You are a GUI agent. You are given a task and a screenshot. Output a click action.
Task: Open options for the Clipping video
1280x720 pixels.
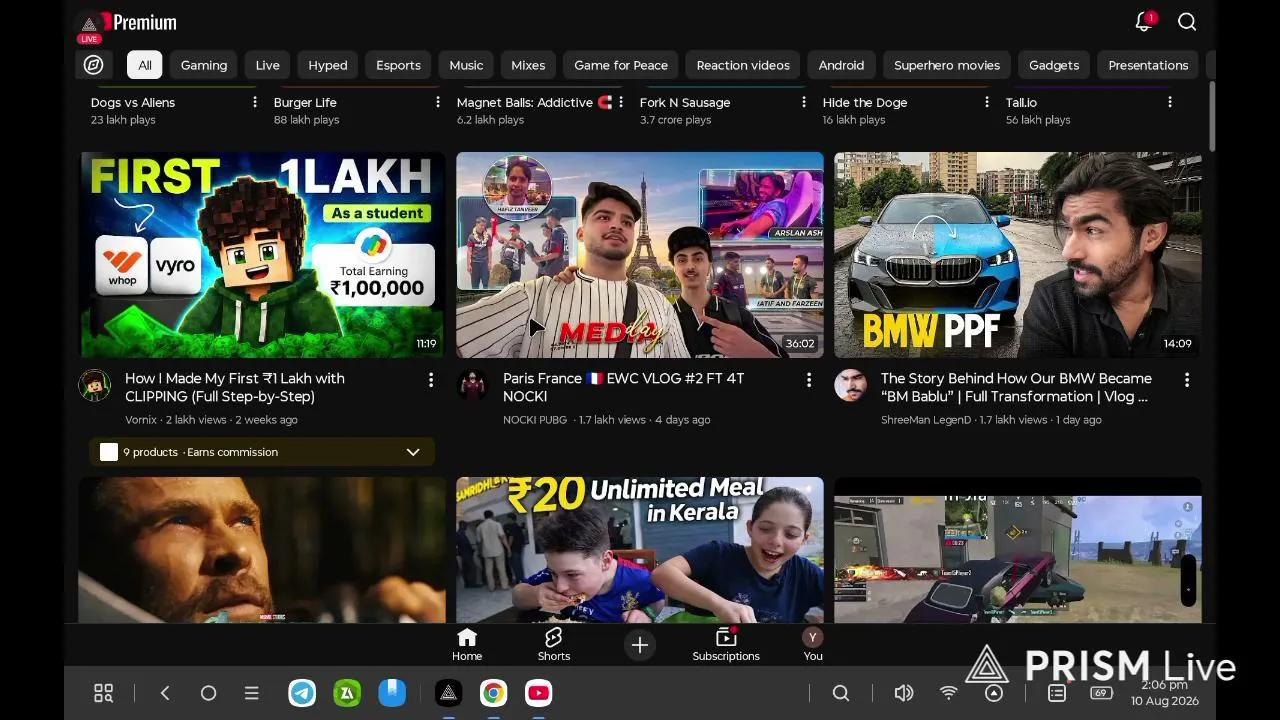pos(431,380)
